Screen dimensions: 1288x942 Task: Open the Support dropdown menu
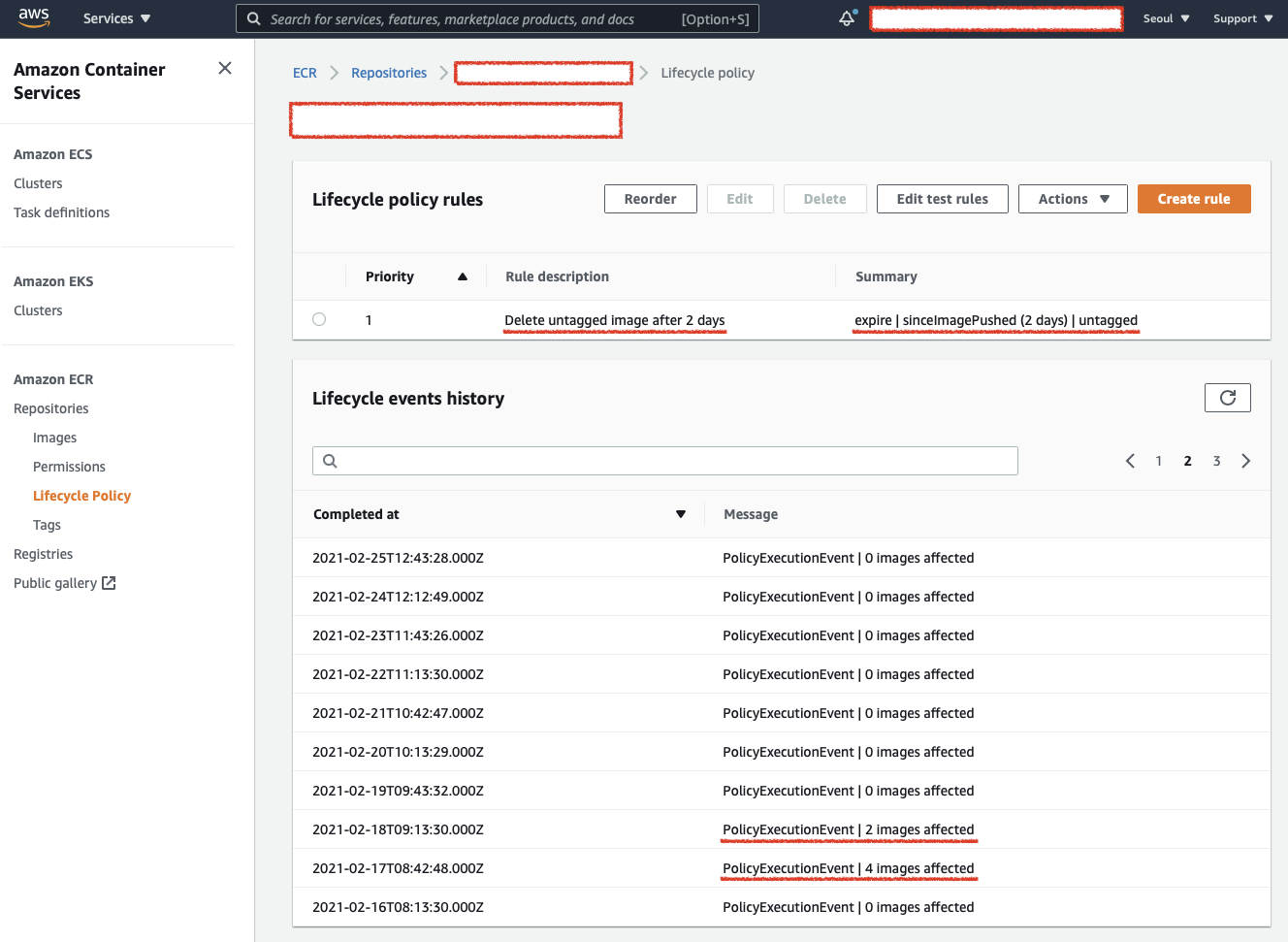(1242, 18)
